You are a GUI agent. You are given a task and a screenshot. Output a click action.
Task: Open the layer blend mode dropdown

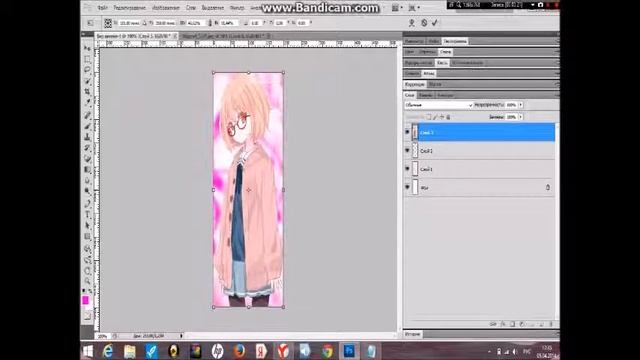click(439, 105)
